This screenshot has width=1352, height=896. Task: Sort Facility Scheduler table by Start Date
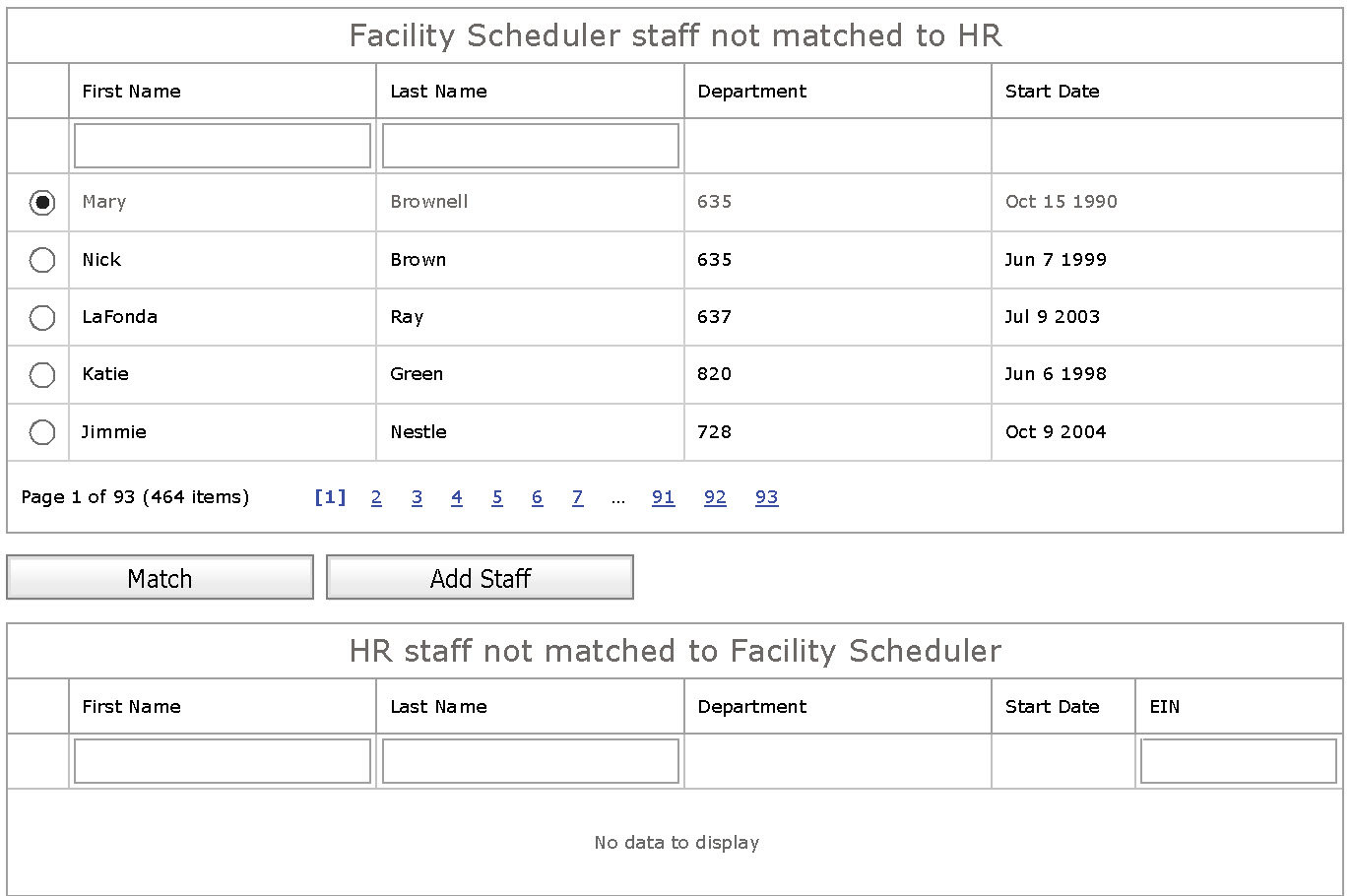(1052, 92)
